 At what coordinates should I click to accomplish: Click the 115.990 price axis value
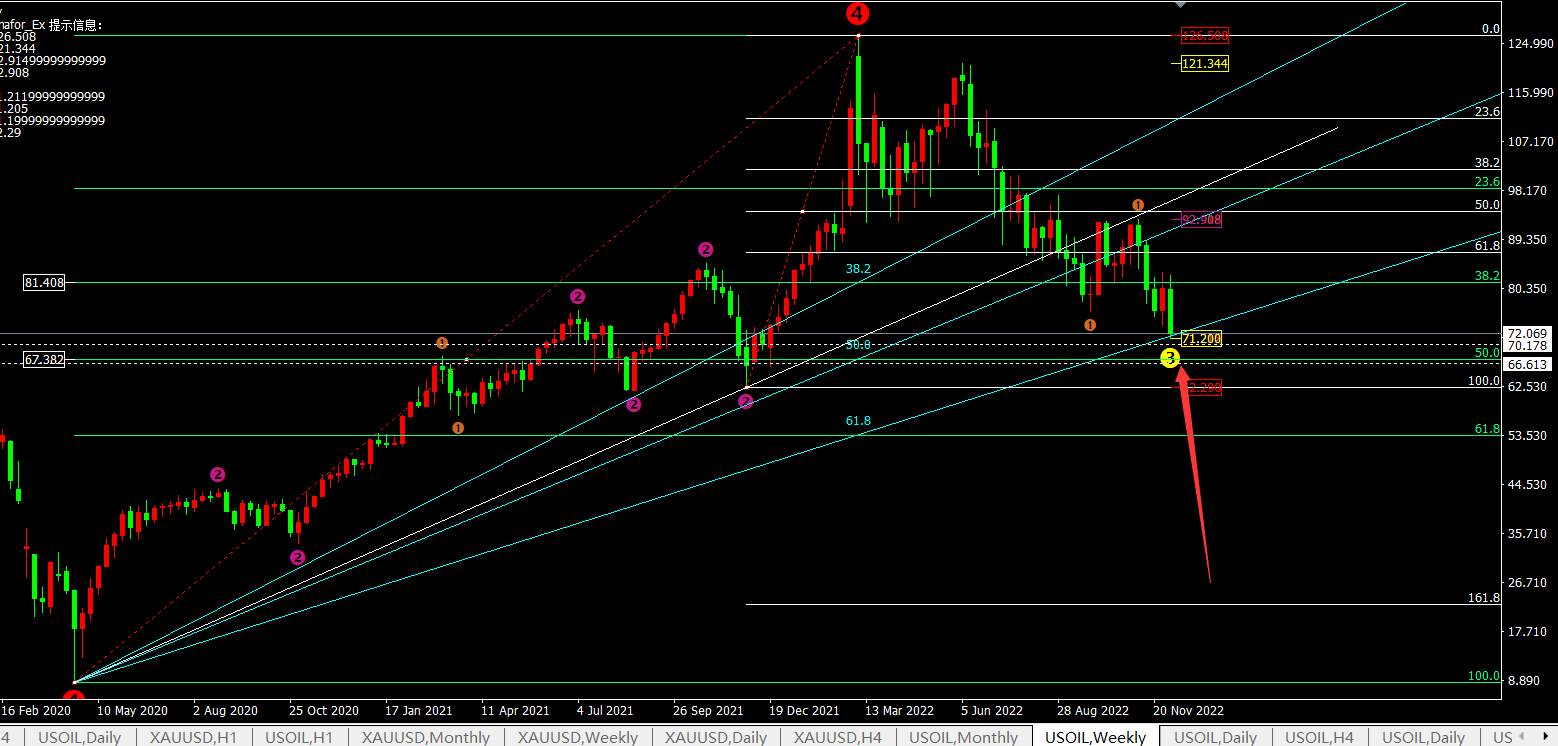(x=1529, y=93)
